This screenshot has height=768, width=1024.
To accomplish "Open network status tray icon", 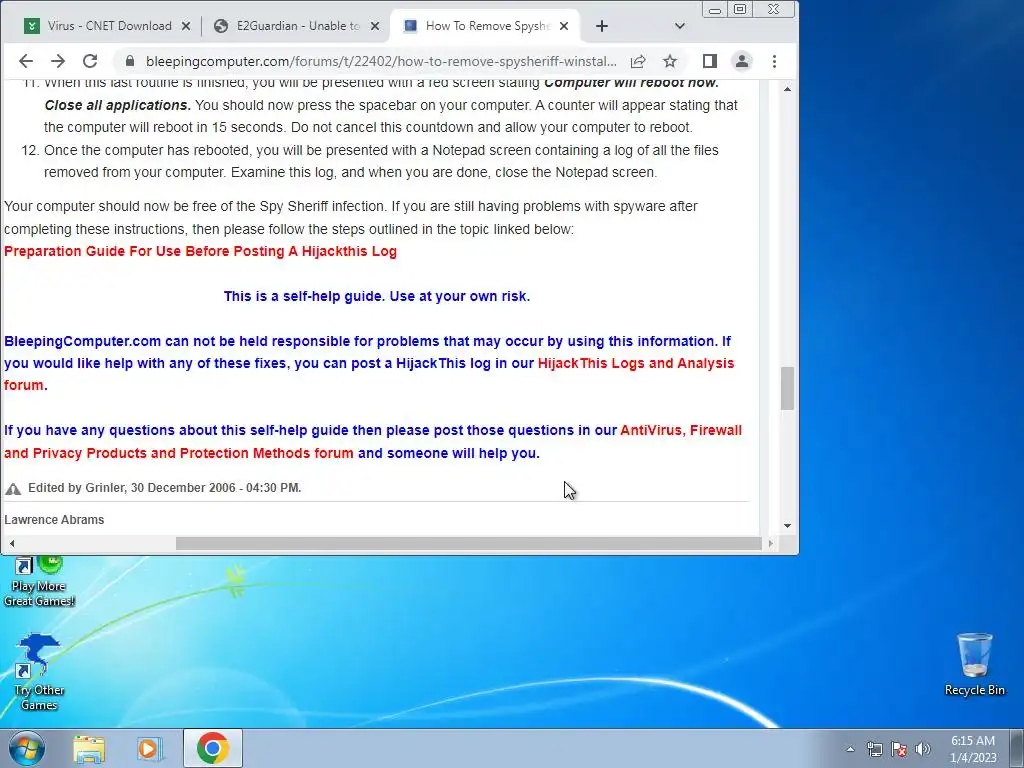I will point(874,749).
